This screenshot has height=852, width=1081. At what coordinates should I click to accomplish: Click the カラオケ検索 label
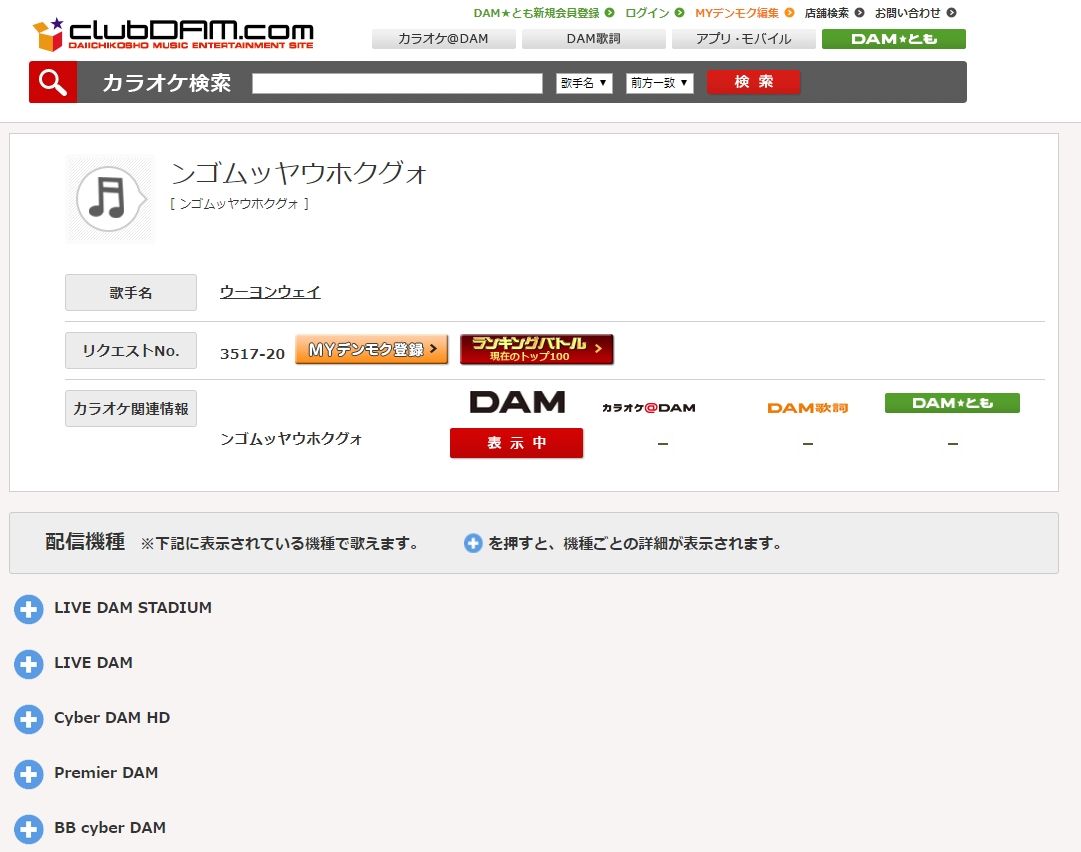[166, 83]
